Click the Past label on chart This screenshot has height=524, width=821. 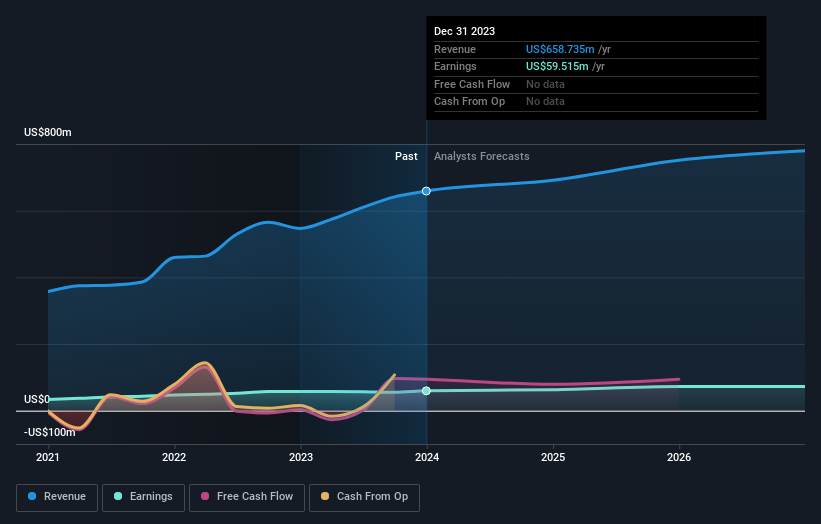click(x=406, y=157)
